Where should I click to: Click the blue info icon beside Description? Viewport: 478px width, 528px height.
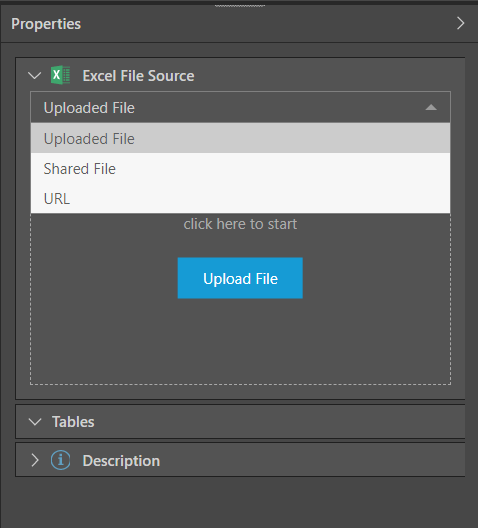(61, 460)
